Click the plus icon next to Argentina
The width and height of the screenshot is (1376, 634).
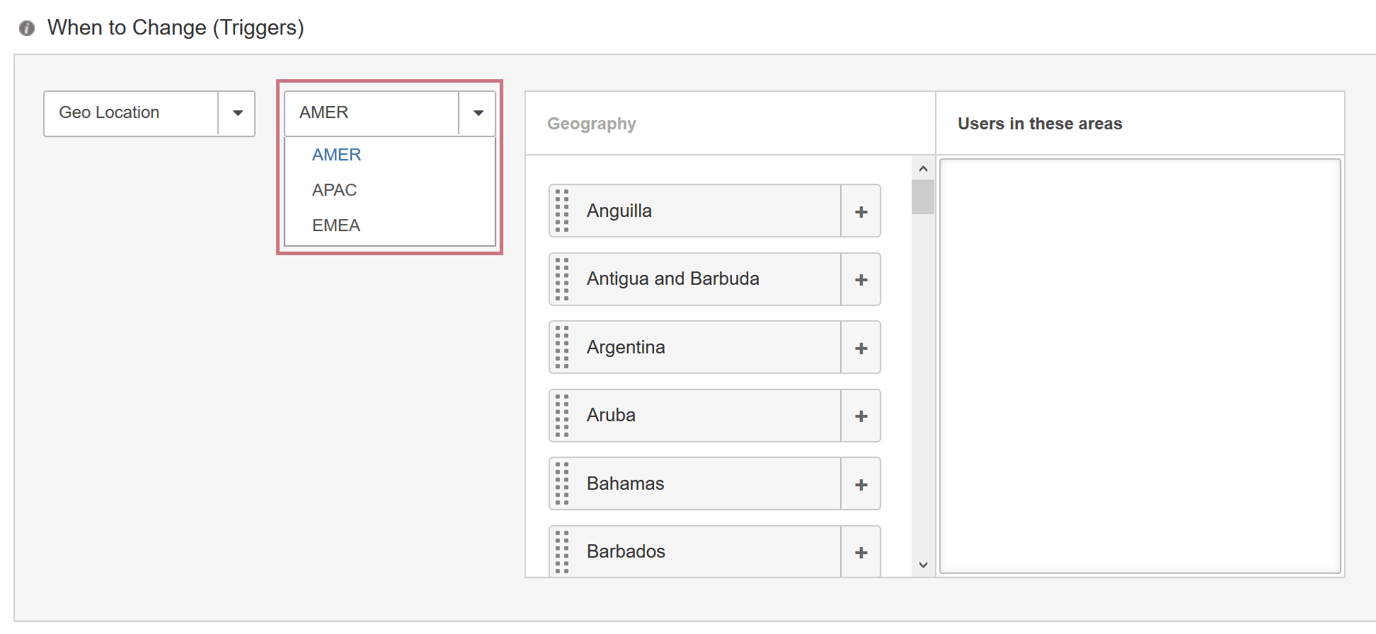click(860, 348)
